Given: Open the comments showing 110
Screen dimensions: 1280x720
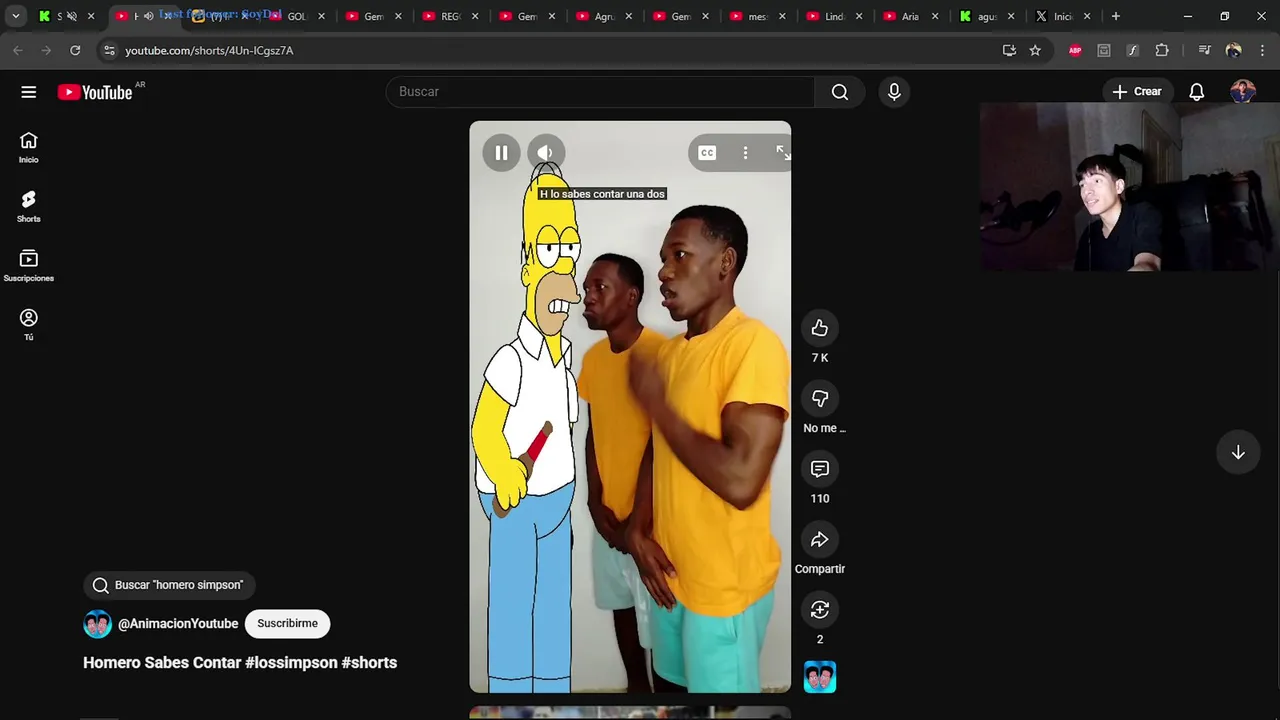Looking at the screenshot, I should [x=820, y=469].
